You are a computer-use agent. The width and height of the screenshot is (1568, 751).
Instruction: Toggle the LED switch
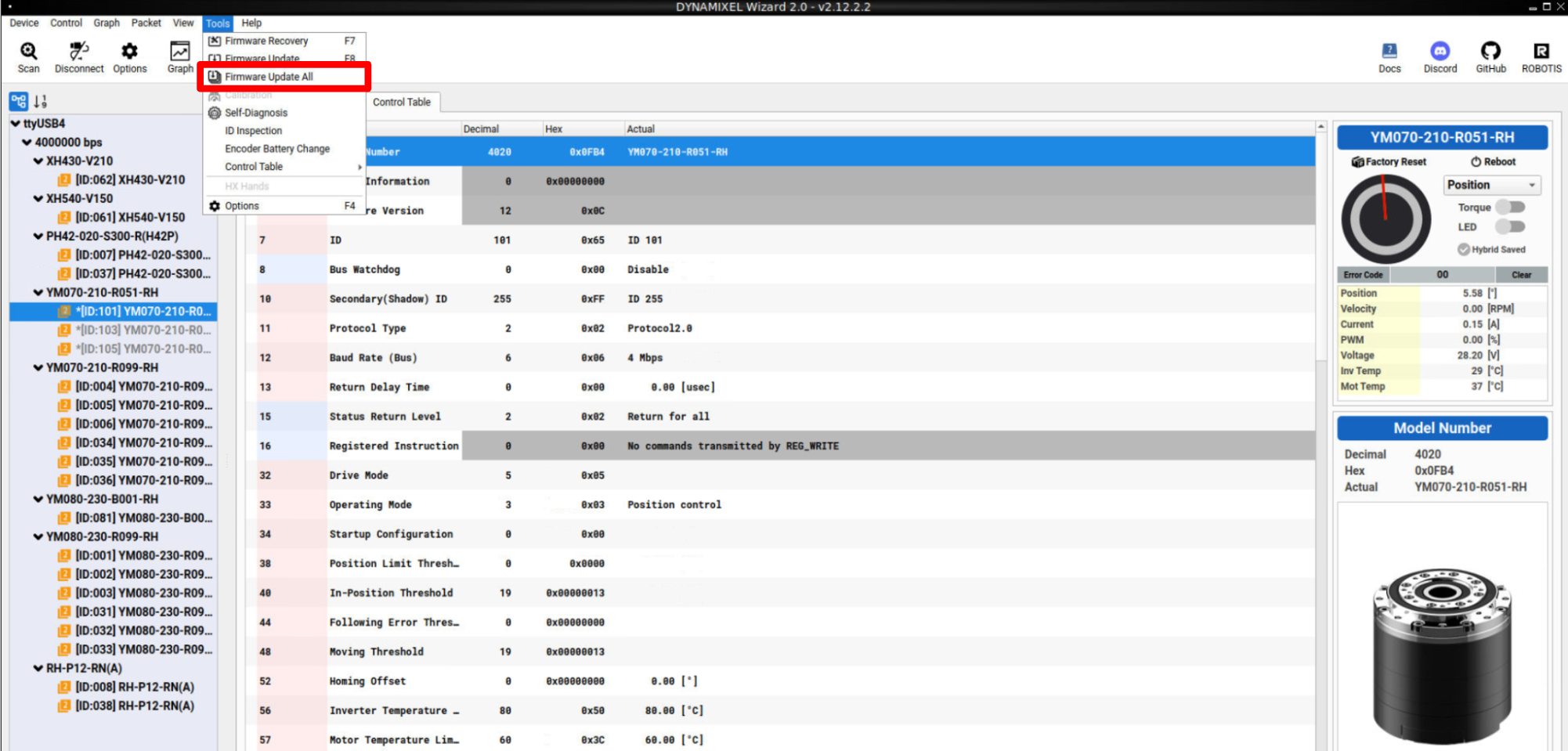click(1510, 227)
